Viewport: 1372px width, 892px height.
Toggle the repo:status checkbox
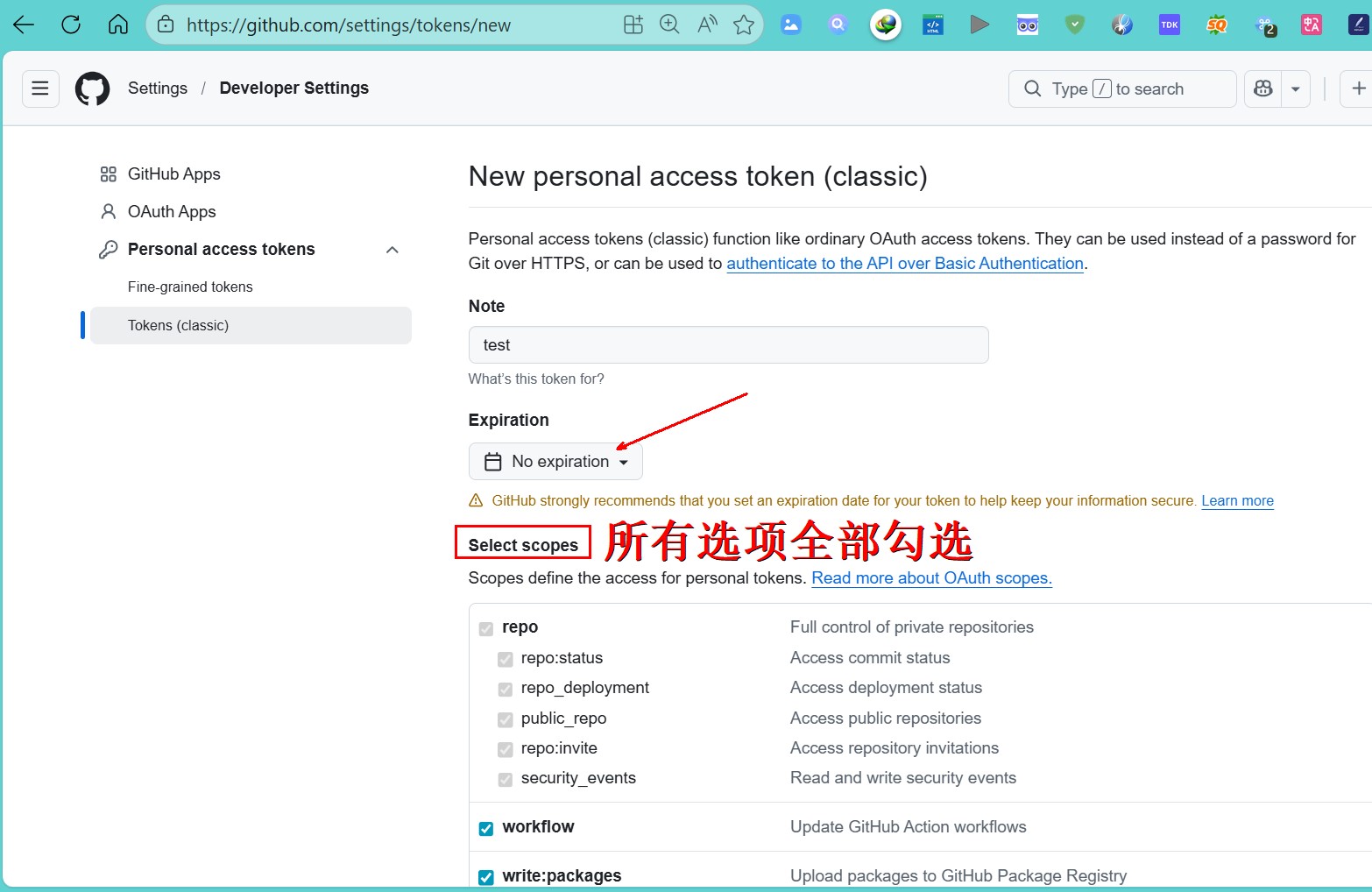click(506, 659)
